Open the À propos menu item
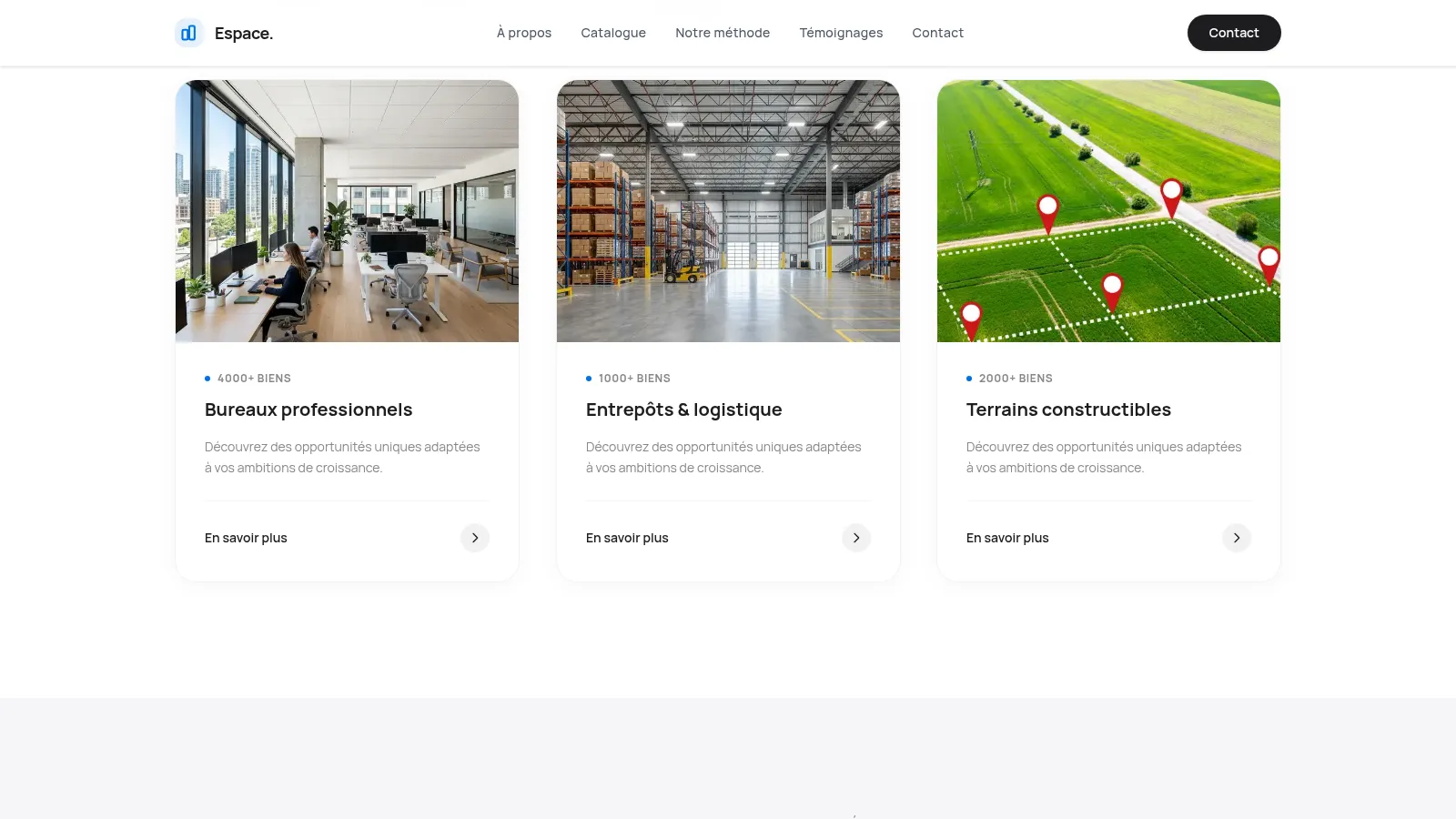This screenshot has height=819, width=1456. (524, 33)
